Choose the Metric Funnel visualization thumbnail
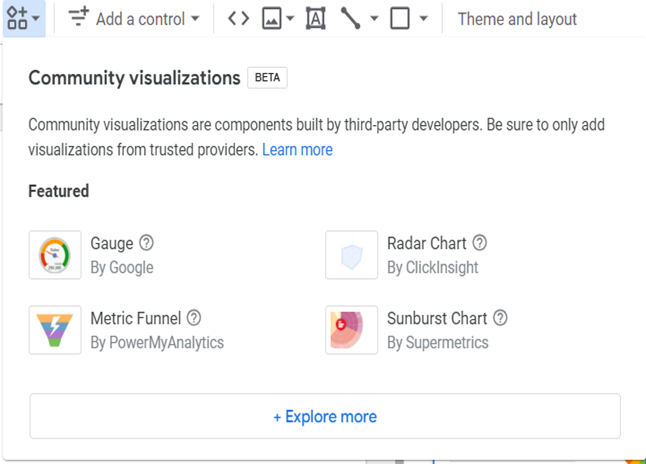This screenshot has width=646, height=464. click(x=56, y=330)
